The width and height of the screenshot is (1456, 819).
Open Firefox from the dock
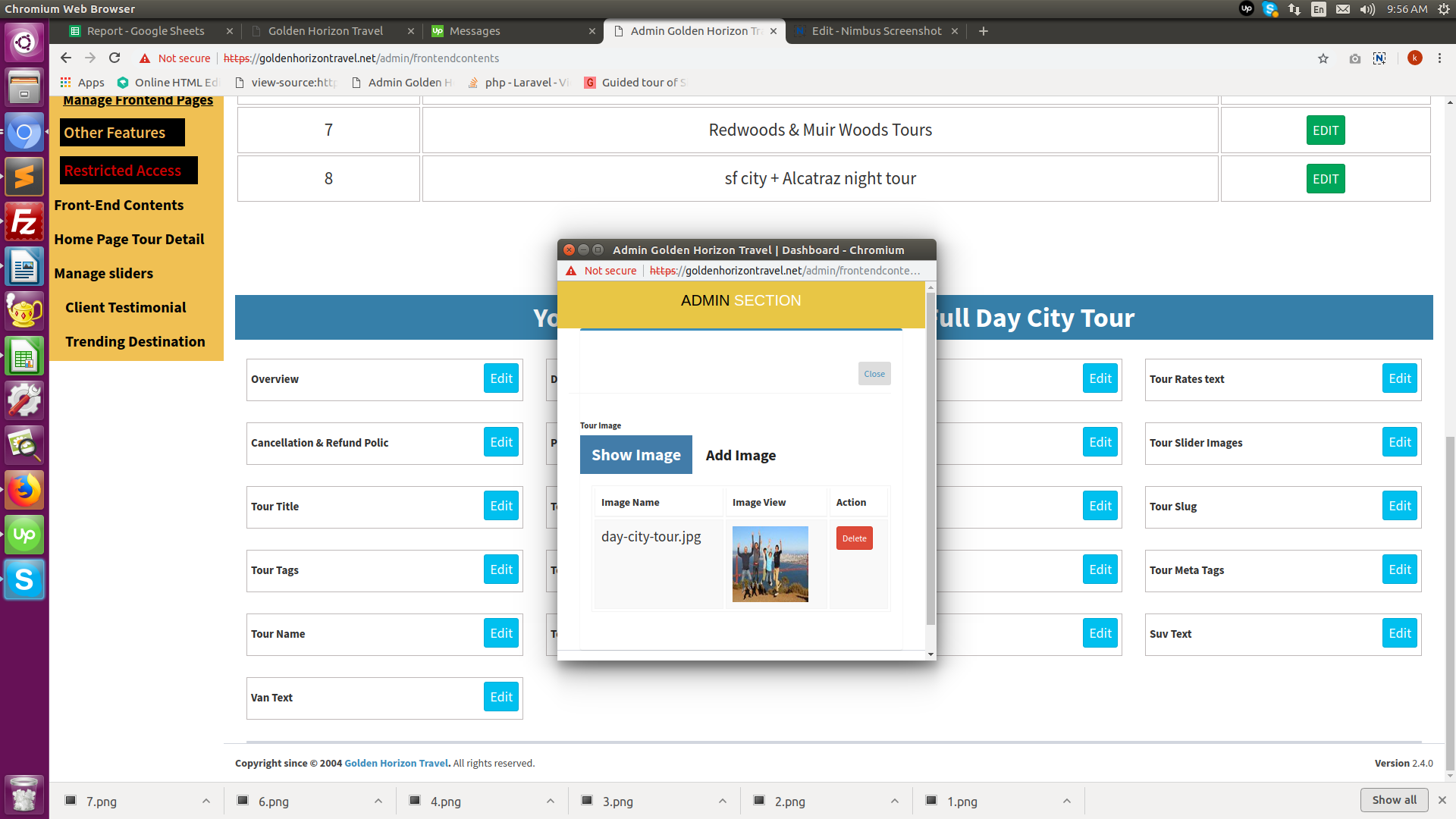[24, 491]
